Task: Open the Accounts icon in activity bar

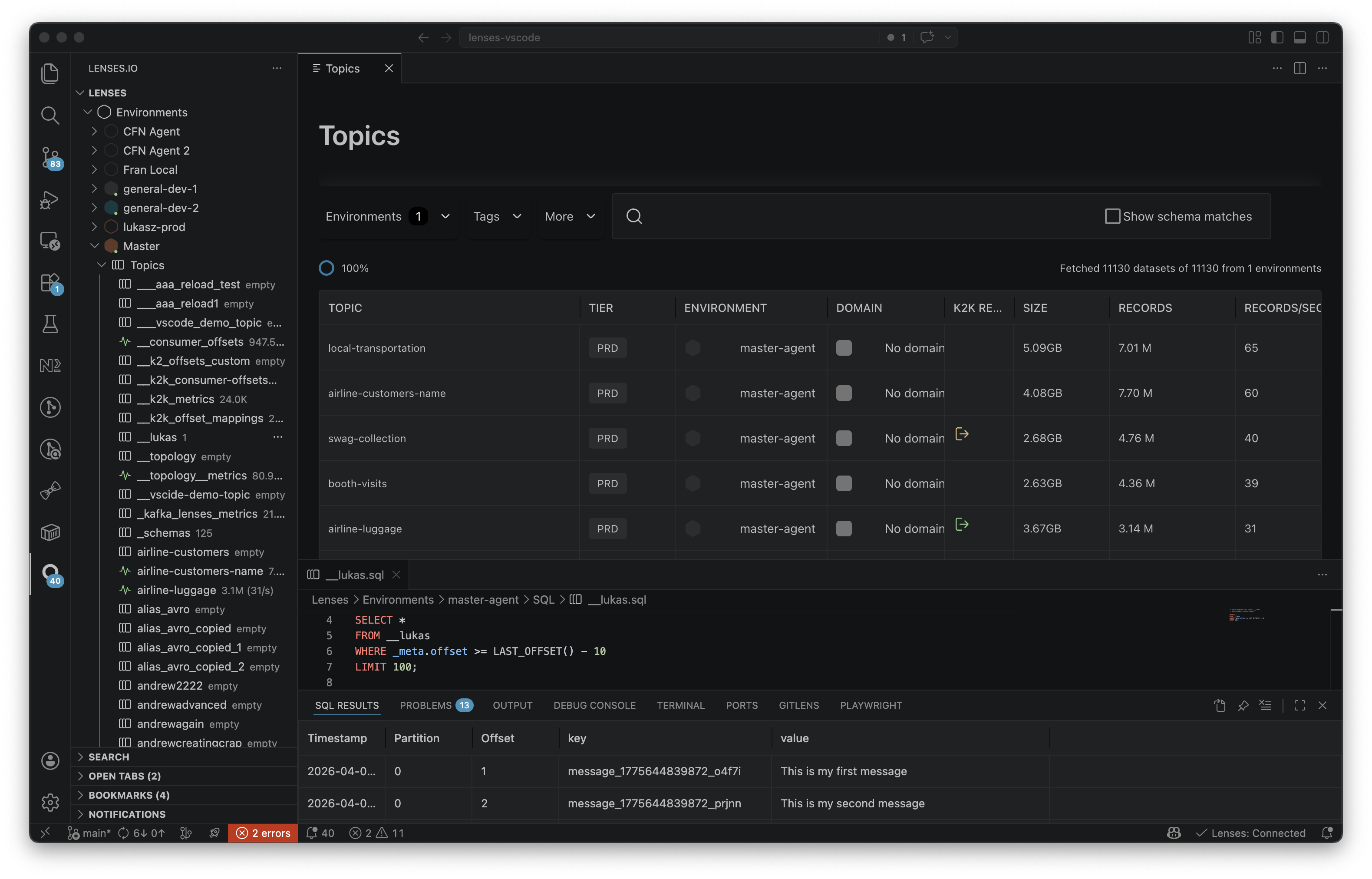Action: point(50,760)
